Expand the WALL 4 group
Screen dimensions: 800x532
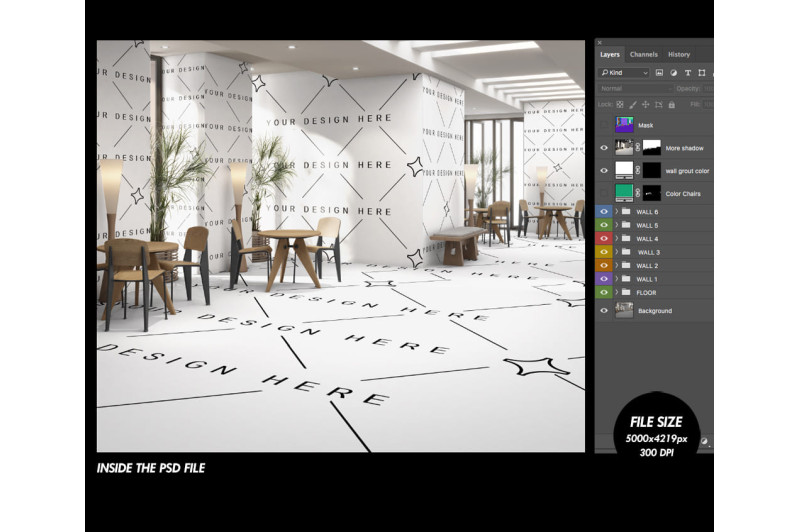pyautogui.click(x=617, y=239)
